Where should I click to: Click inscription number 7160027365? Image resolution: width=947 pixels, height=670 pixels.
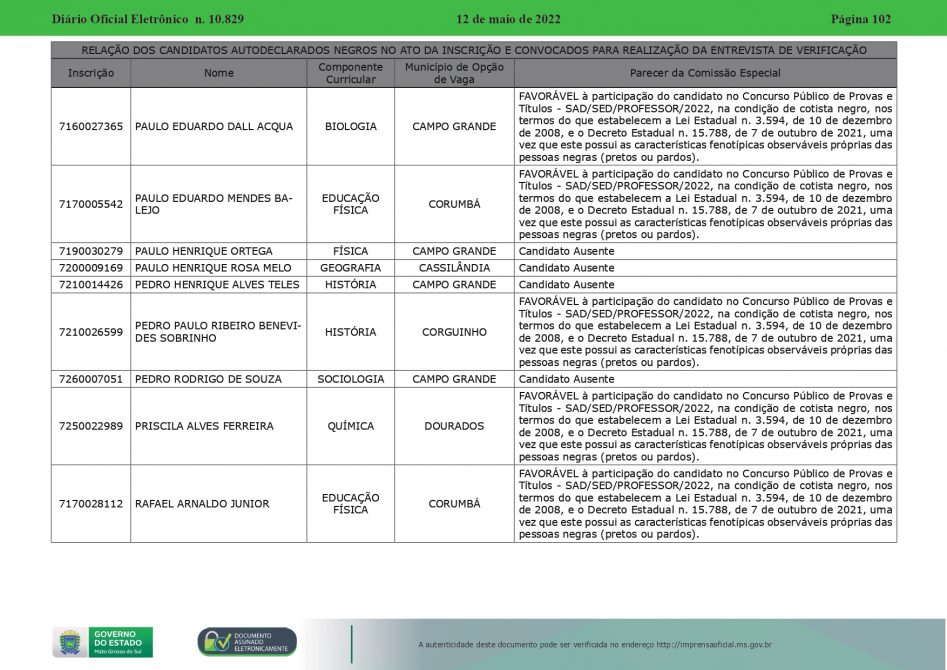tap(91, 127)
